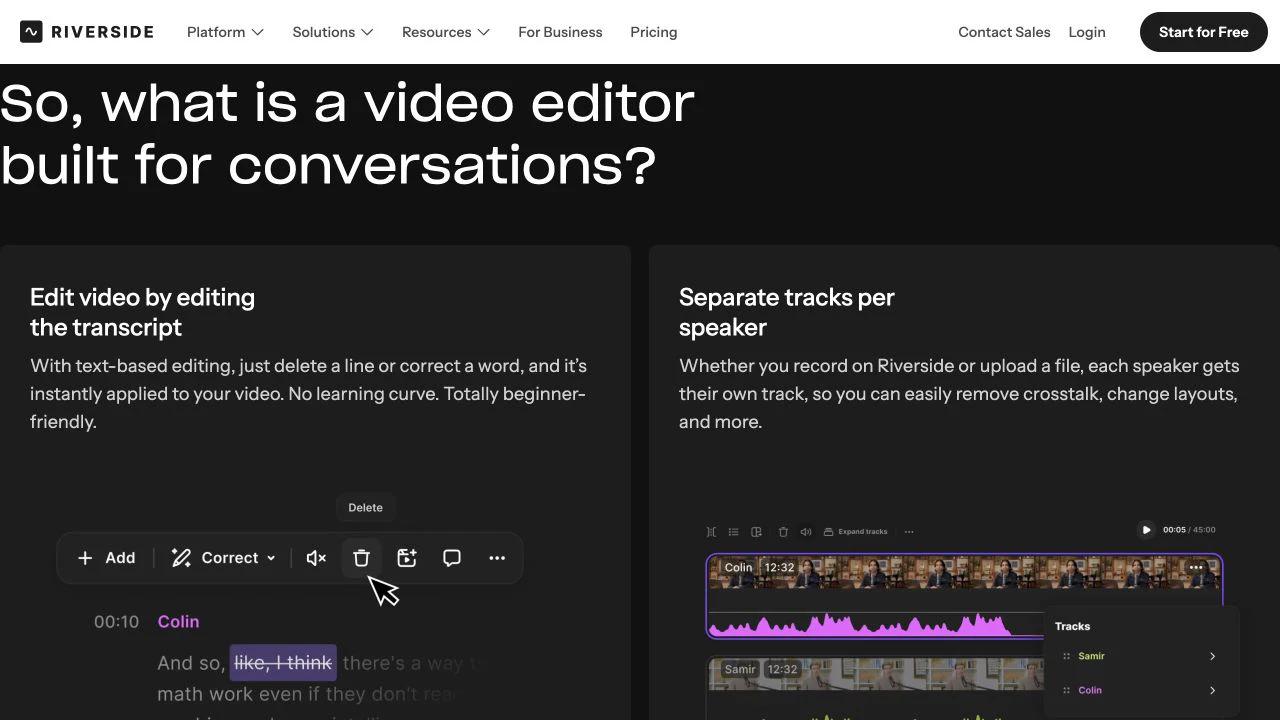The image size is (1280, 720).
Task: Click the 00:05 / 45:00 time display
Action: tap(1189, 530)
